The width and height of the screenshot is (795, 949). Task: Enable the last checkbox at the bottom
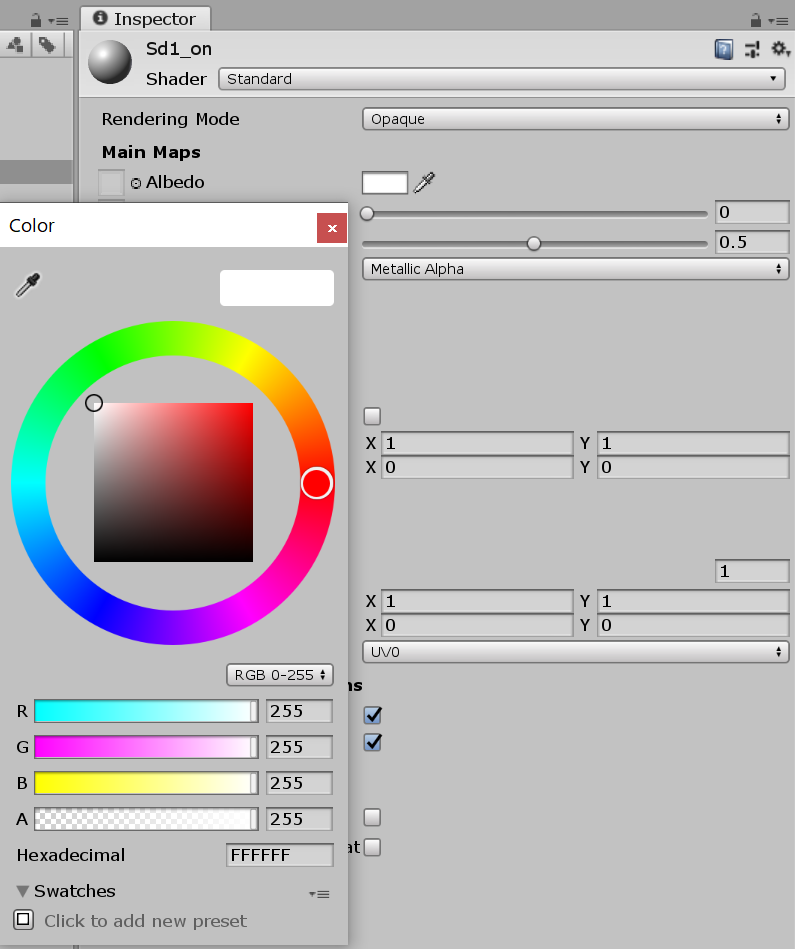(372, 847)
